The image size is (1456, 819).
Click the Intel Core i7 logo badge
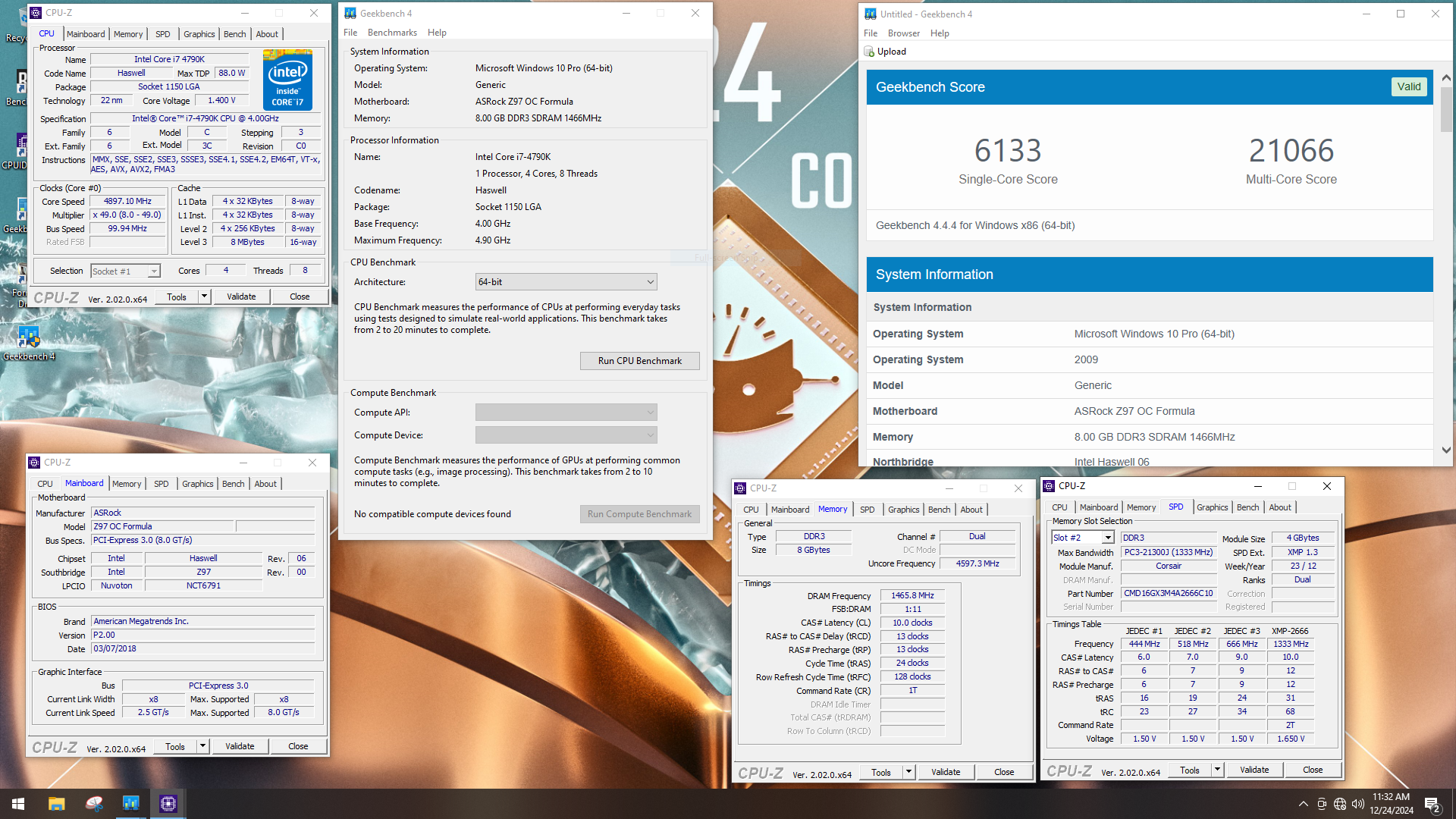[287, 80]
